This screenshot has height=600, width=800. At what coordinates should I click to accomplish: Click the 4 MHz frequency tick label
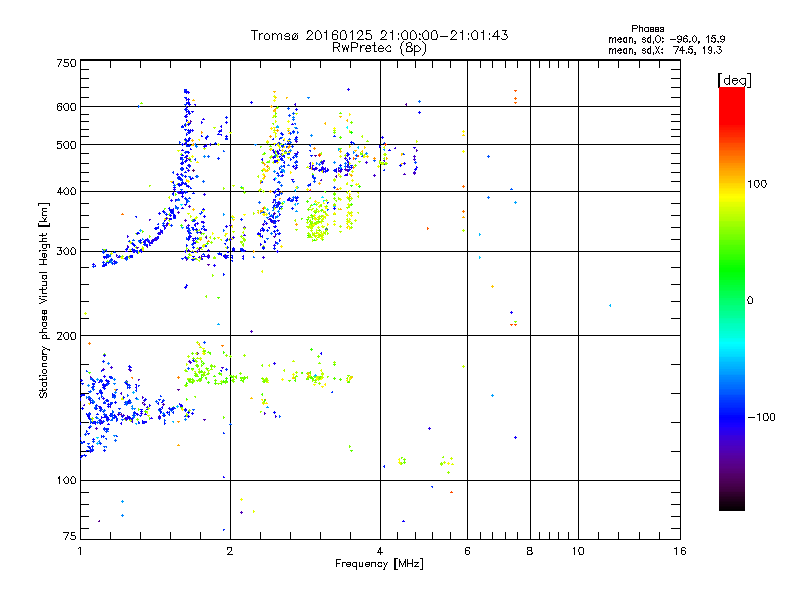(380, 551)
